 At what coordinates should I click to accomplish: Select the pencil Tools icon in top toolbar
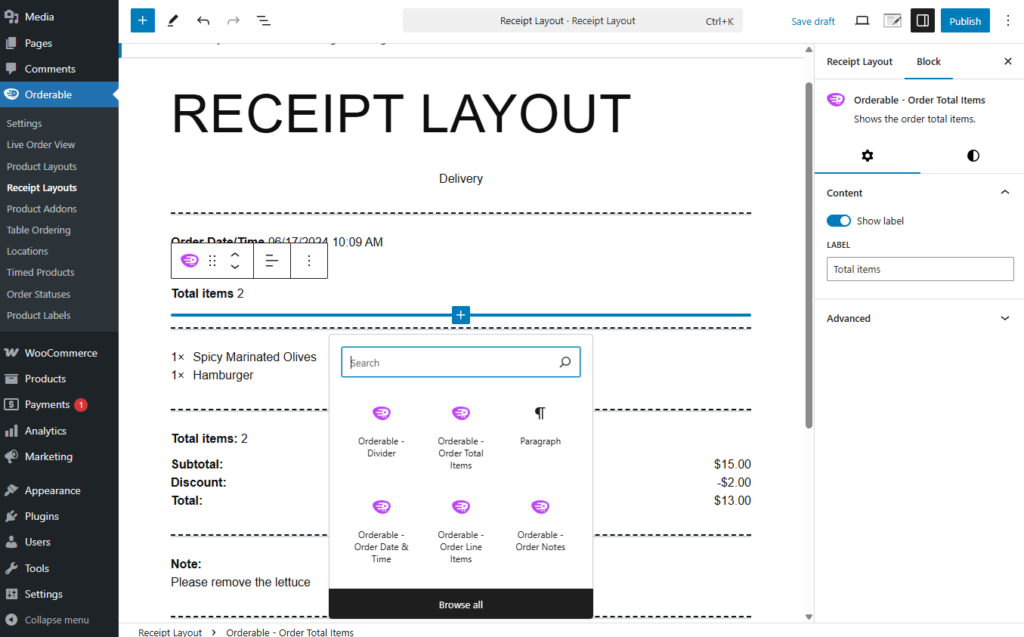pyautogui.click(x=173, y=21)
